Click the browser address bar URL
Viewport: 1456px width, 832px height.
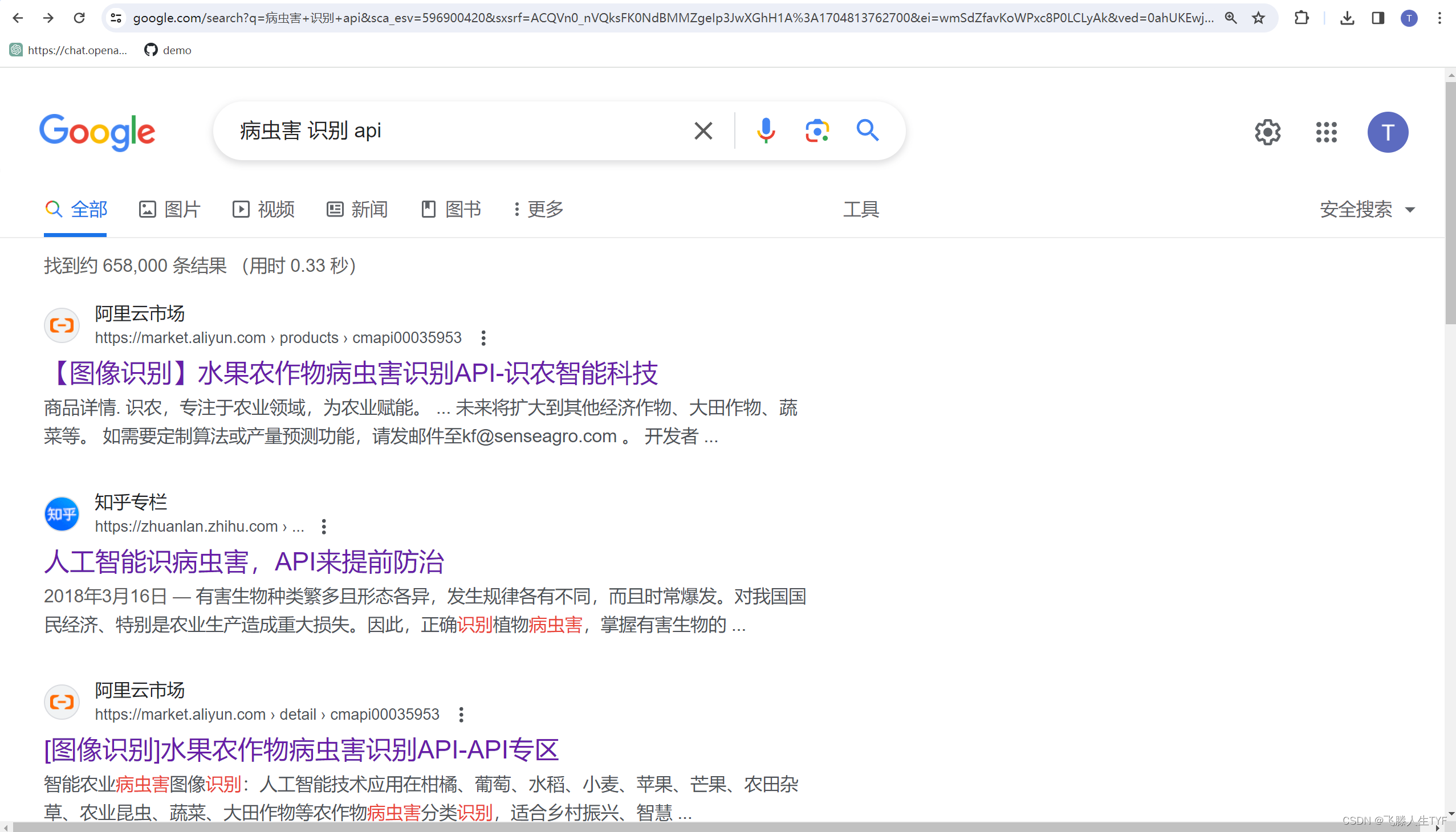[x=673, y=18]
